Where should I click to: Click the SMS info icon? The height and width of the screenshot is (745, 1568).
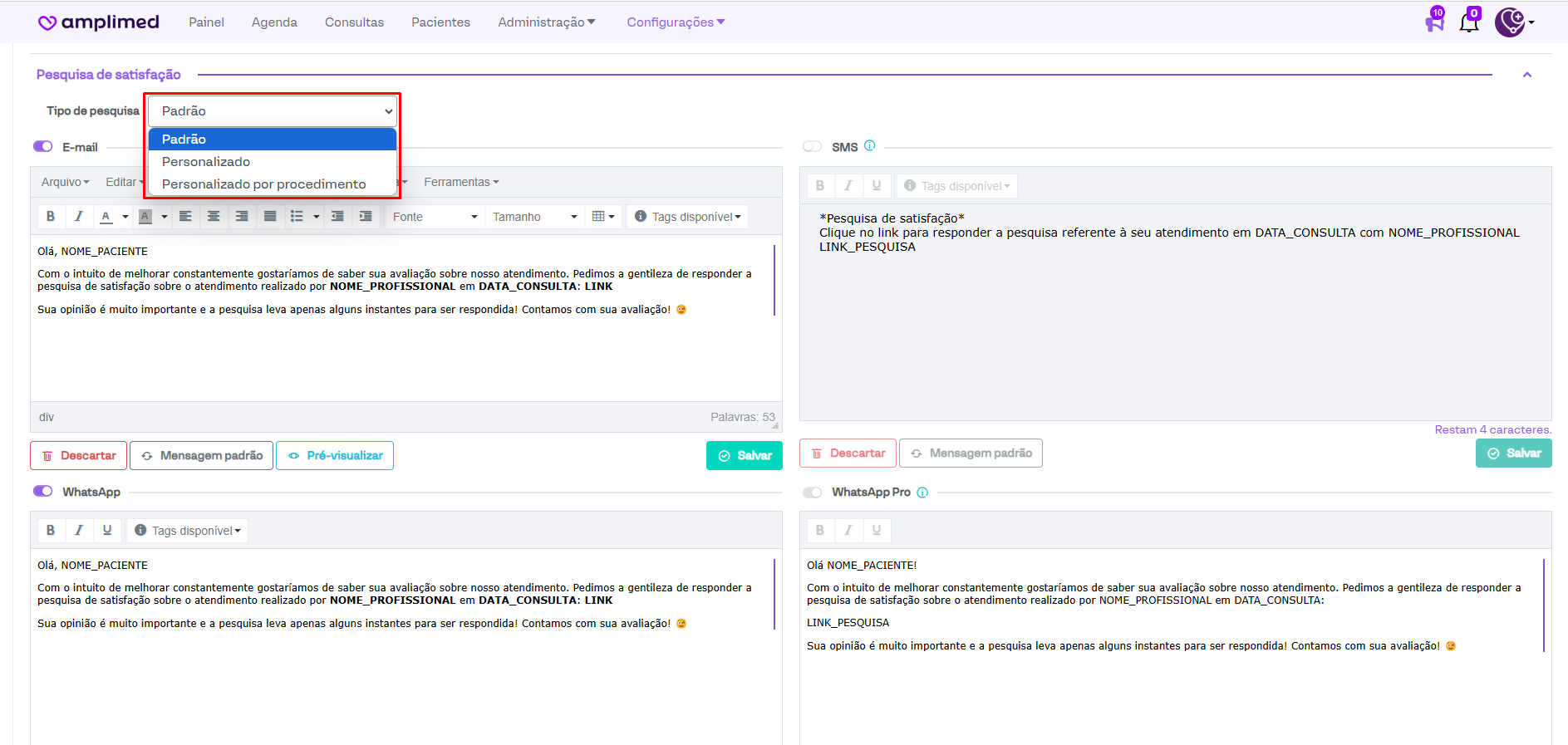pyautogui.click(x=869, y=146)
